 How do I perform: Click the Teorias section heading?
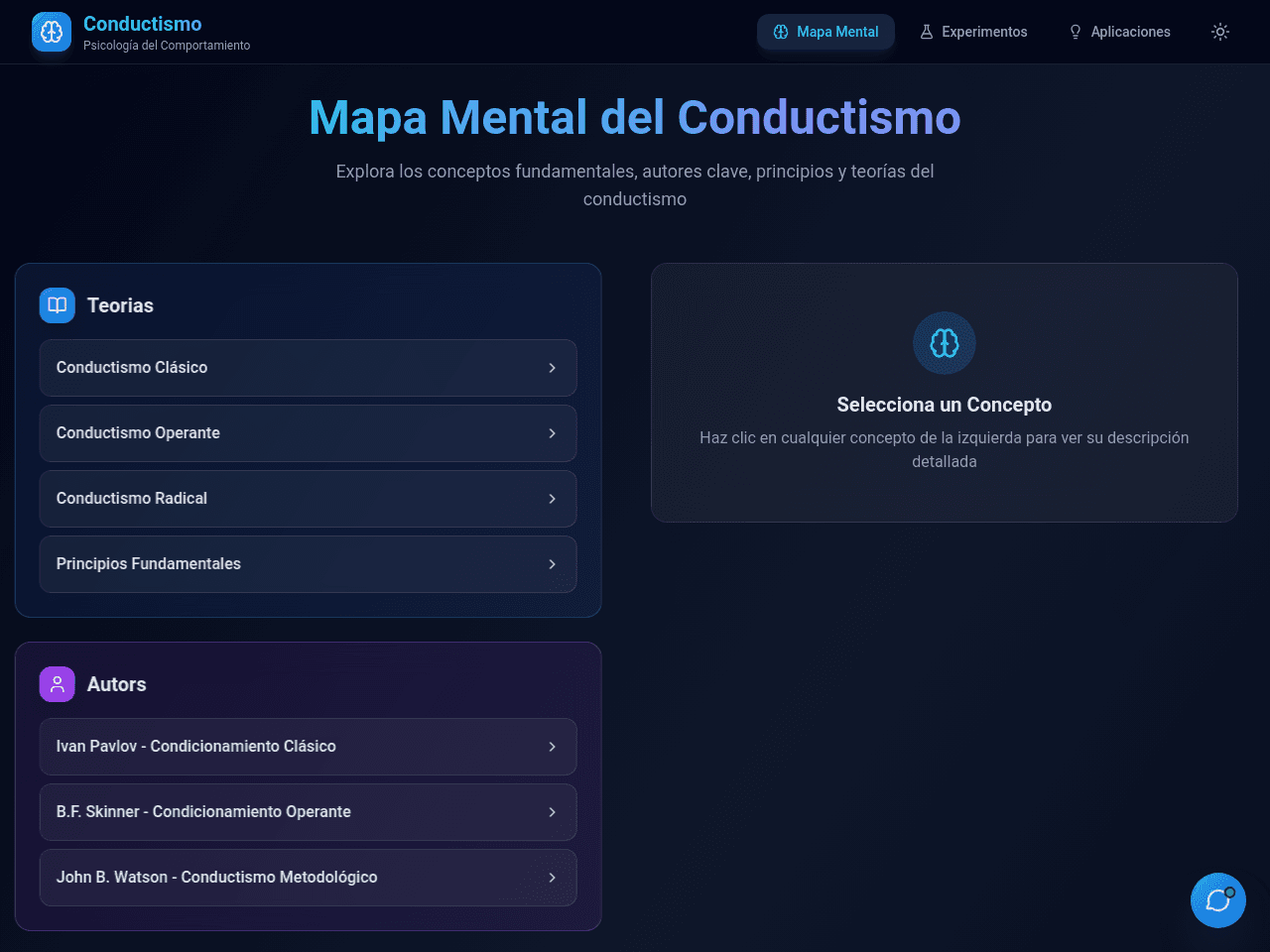(x=120, y=305)
